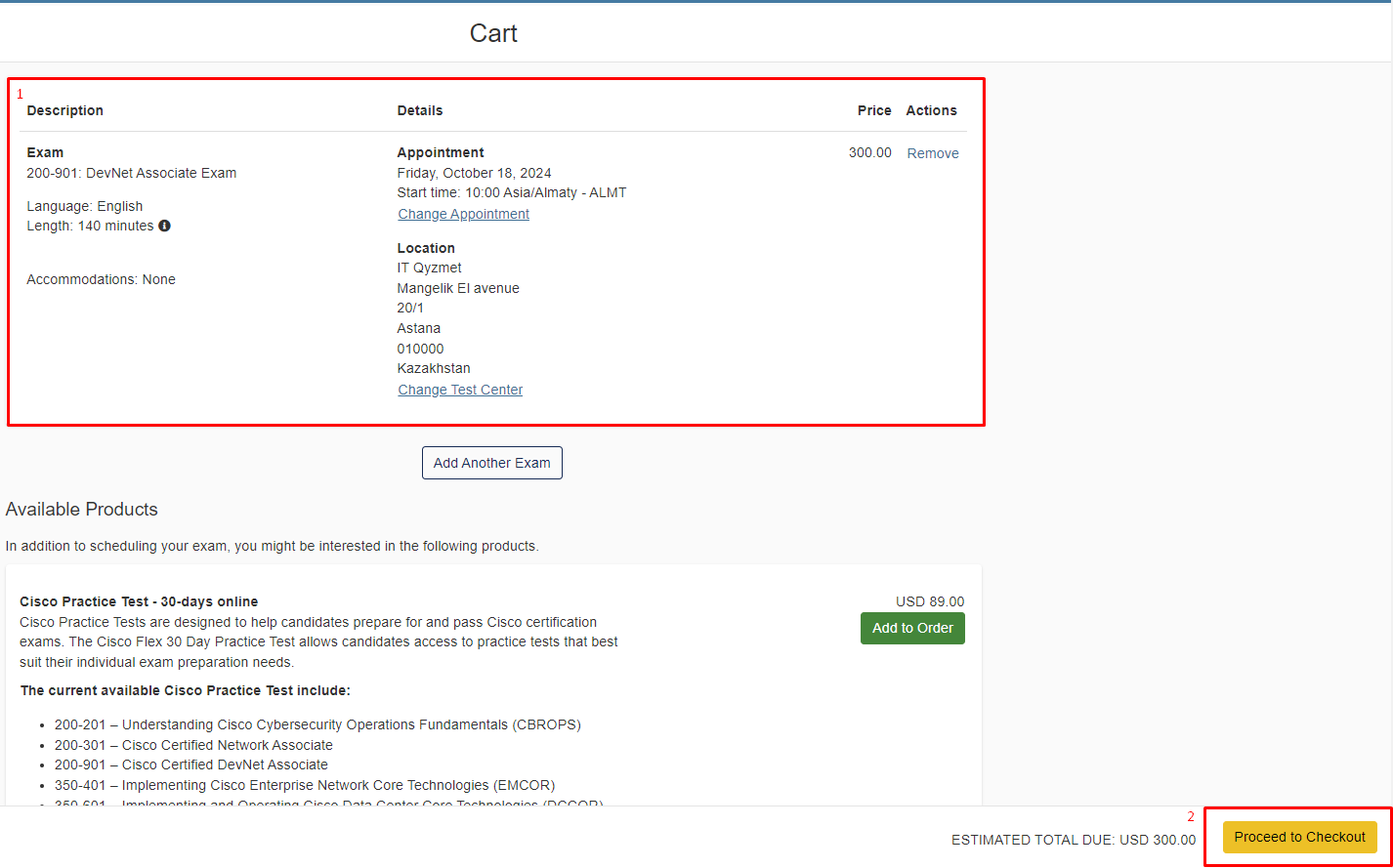Click the 200-901 Cisco Certified DevNet Associate item
This screenshot has height=868, width=1393.
pos(191,765)
